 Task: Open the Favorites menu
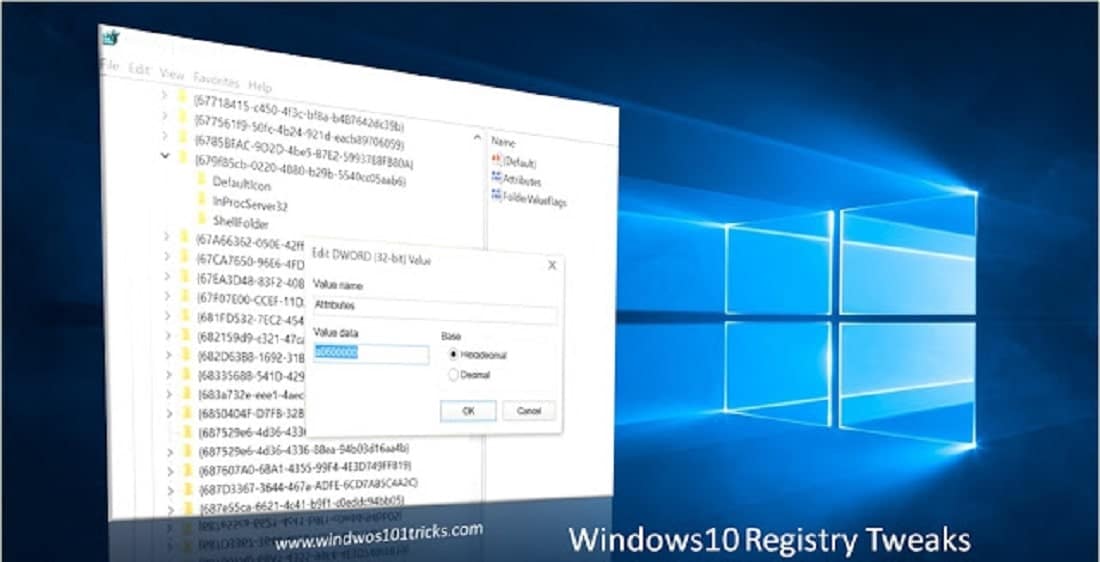(216, 79)
